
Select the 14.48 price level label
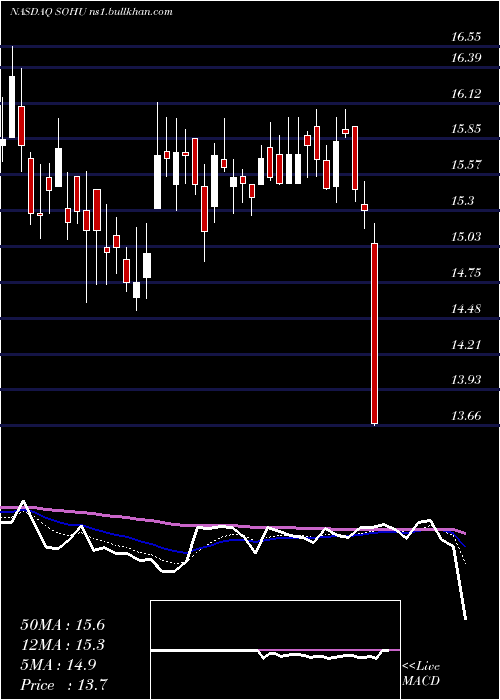click(466, 308)
